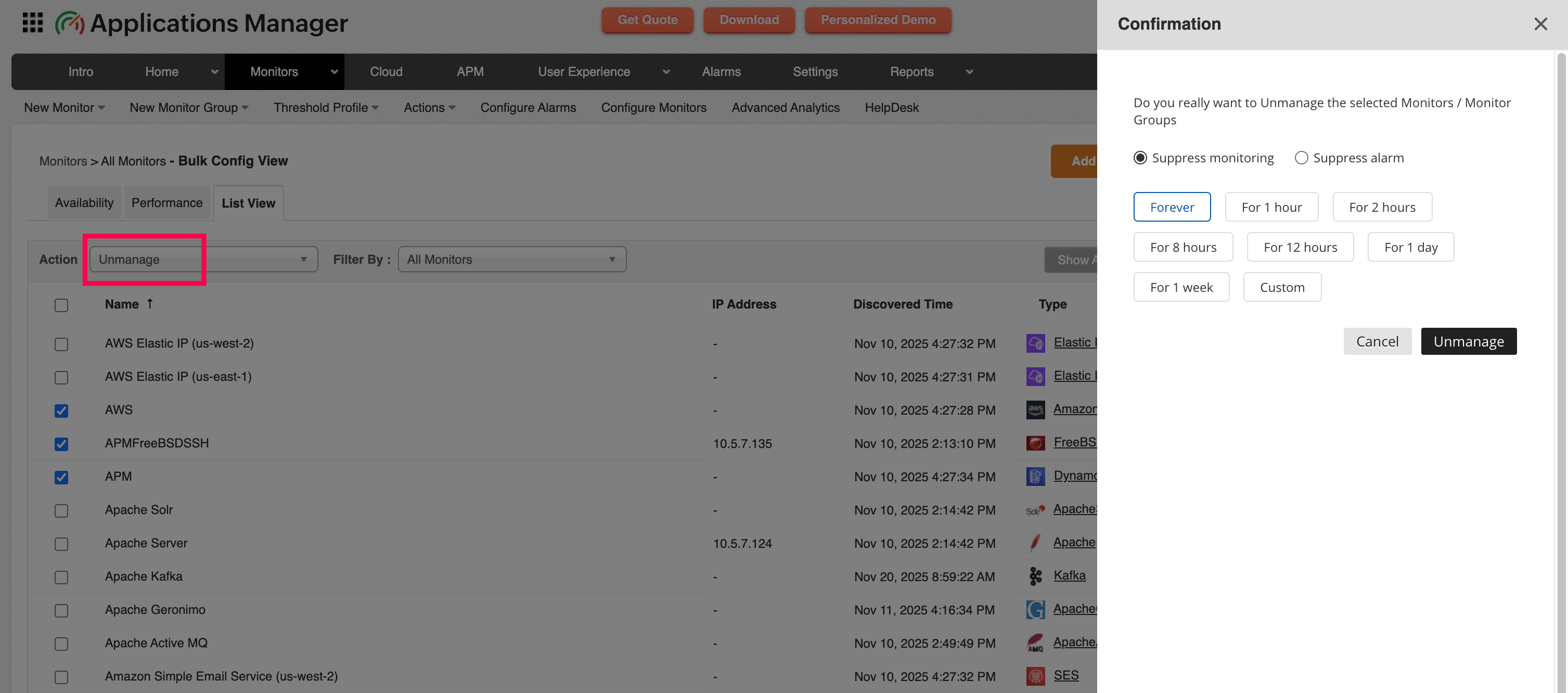Choose the For 2 hours option
The width and height of the screenshot is (1568, 693).
(x=1382, y=207)
